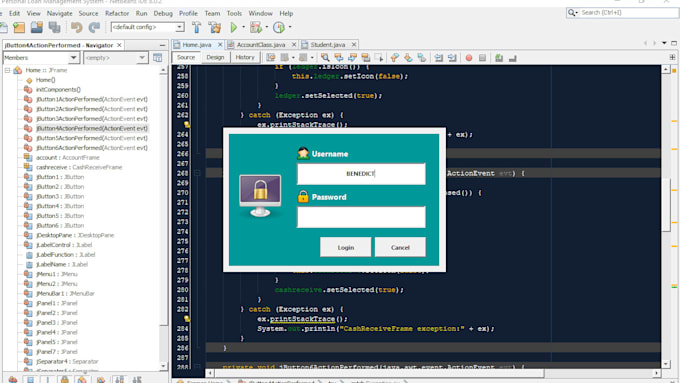
Task: Close the Navigator panel tab
Action: coord(119,45)
